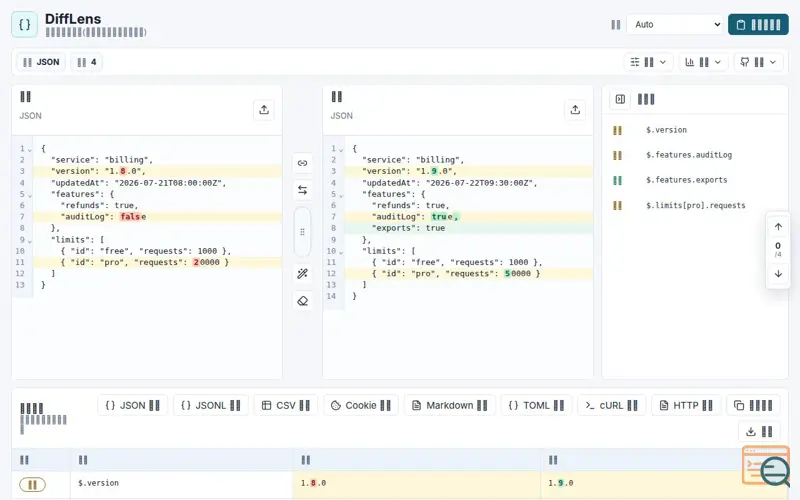Click the Markdown export button
The width and height of the screenshot is (800, 500).
(449, 405)
